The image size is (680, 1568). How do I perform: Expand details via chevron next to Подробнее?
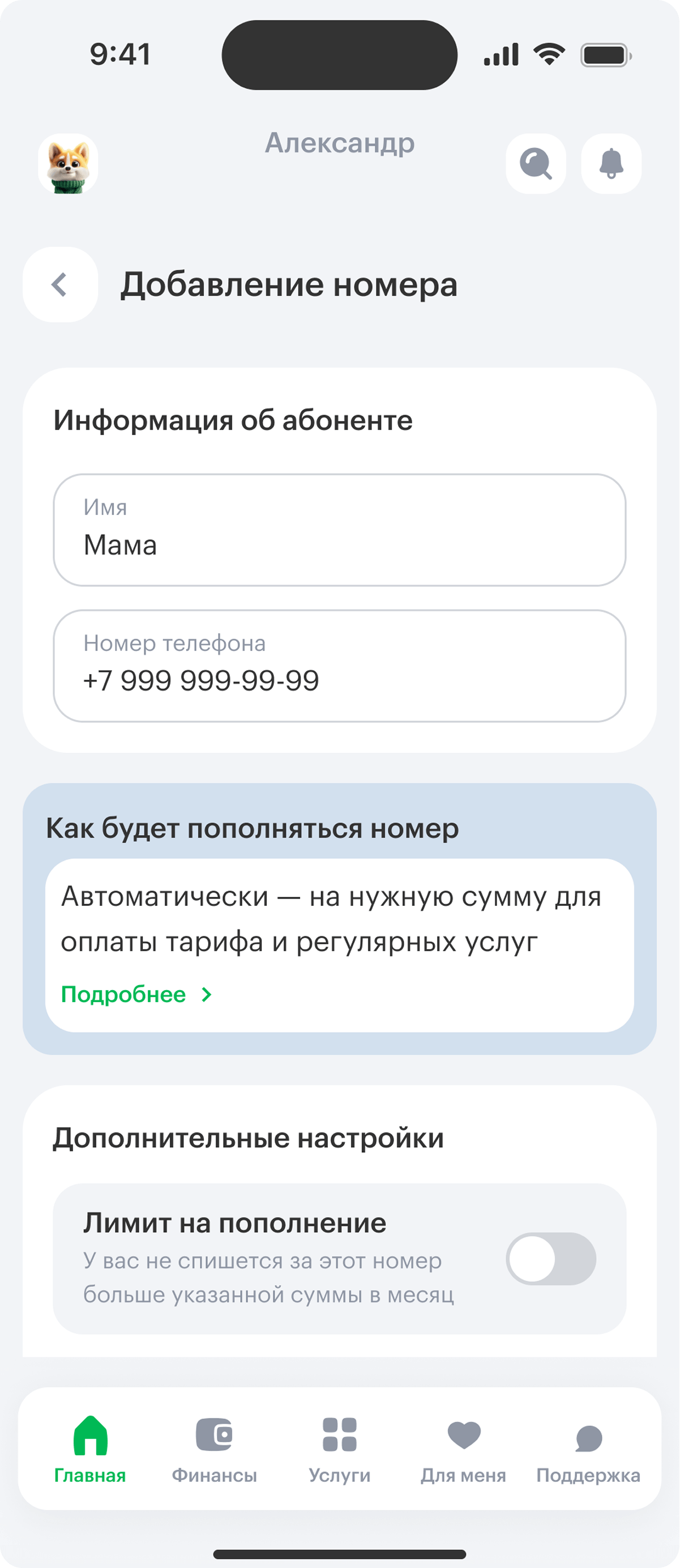[x=207, y=995]
